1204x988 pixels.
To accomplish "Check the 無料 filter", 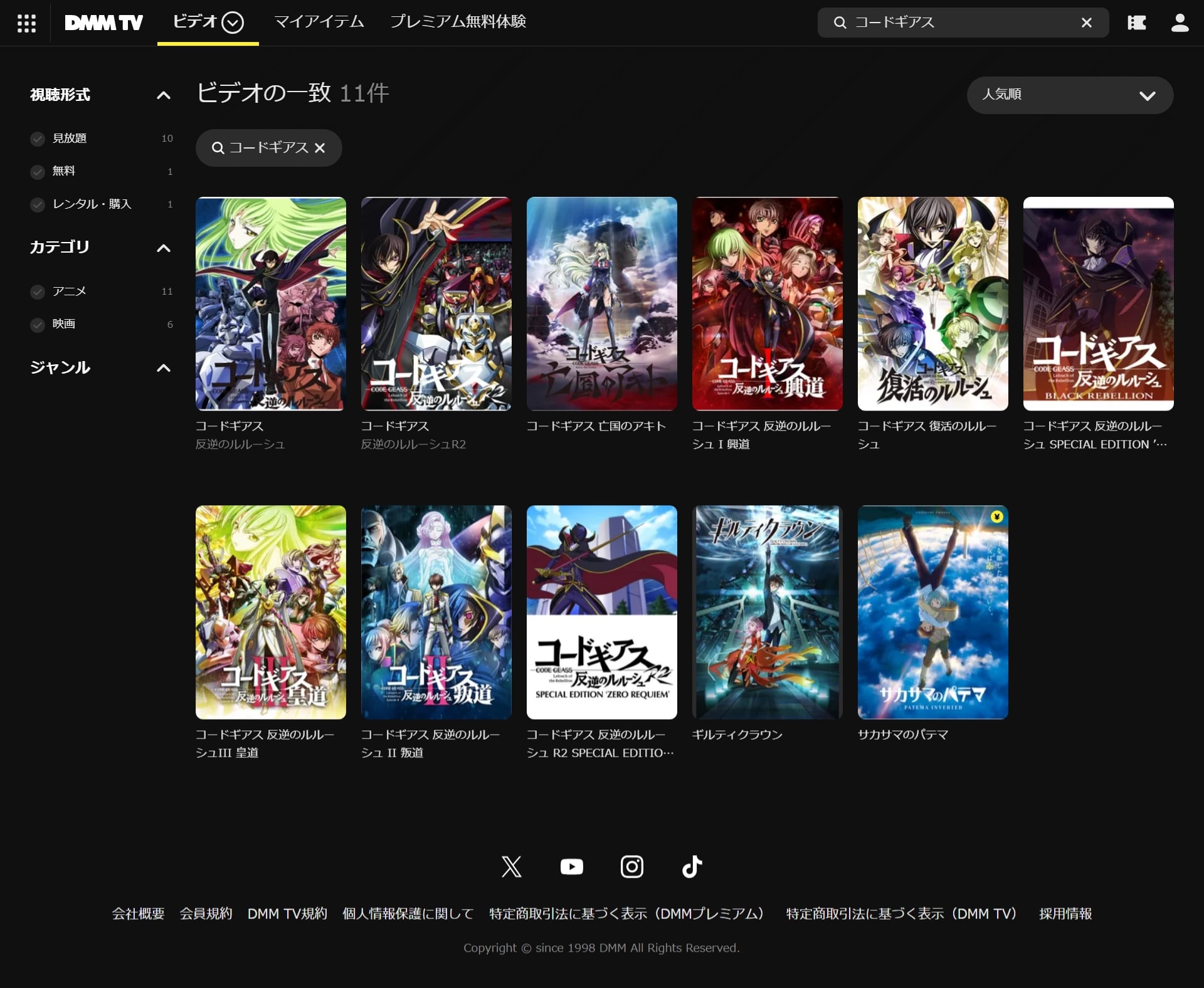I will tap(38, 172).
